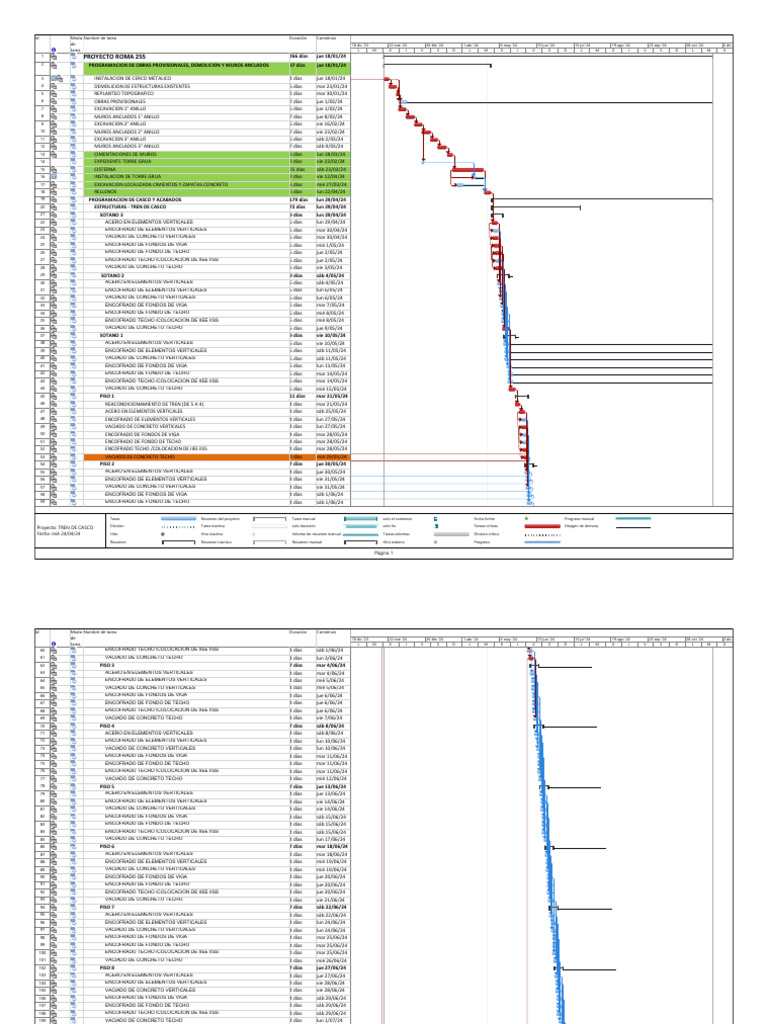Screen dimensions: 768x1024
Task: Click the '179 días' duration cell
Action: click(298, 199)
